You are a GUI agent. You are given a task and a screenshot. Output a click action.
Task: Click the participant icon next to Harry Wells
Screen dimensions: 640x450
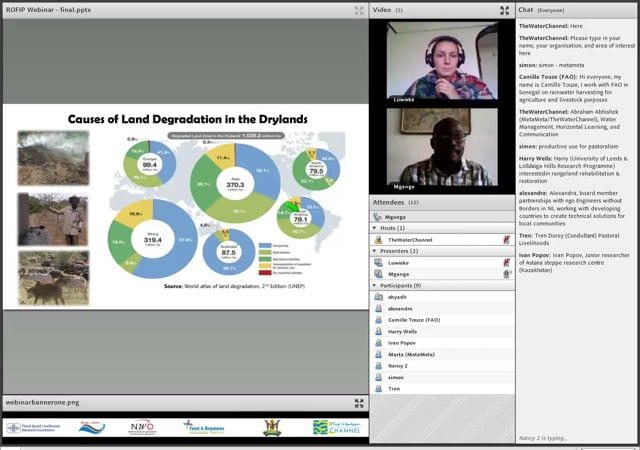coord(378,331)
